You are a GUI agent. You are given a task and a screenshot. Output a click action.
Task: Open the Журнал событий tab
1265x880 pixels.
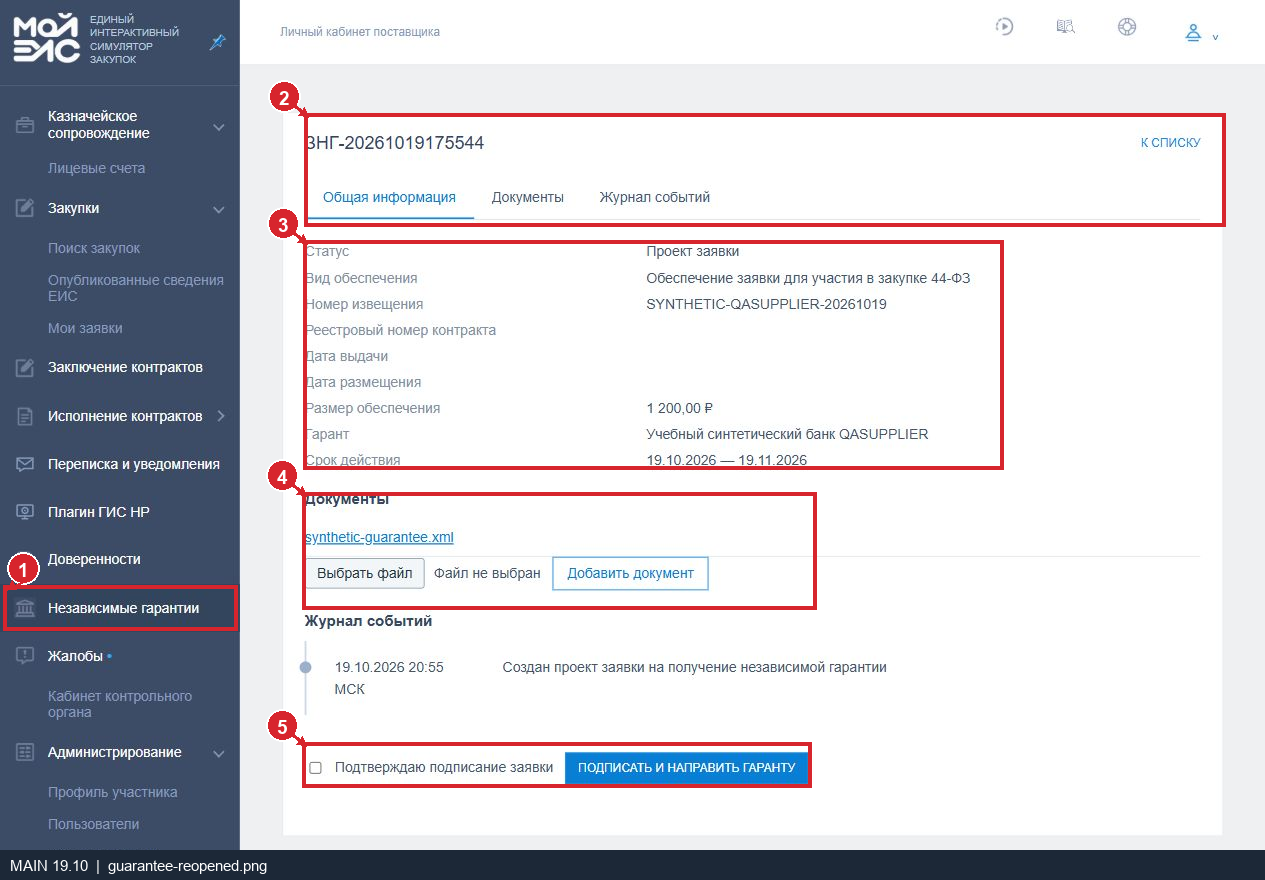pos(655,197)
